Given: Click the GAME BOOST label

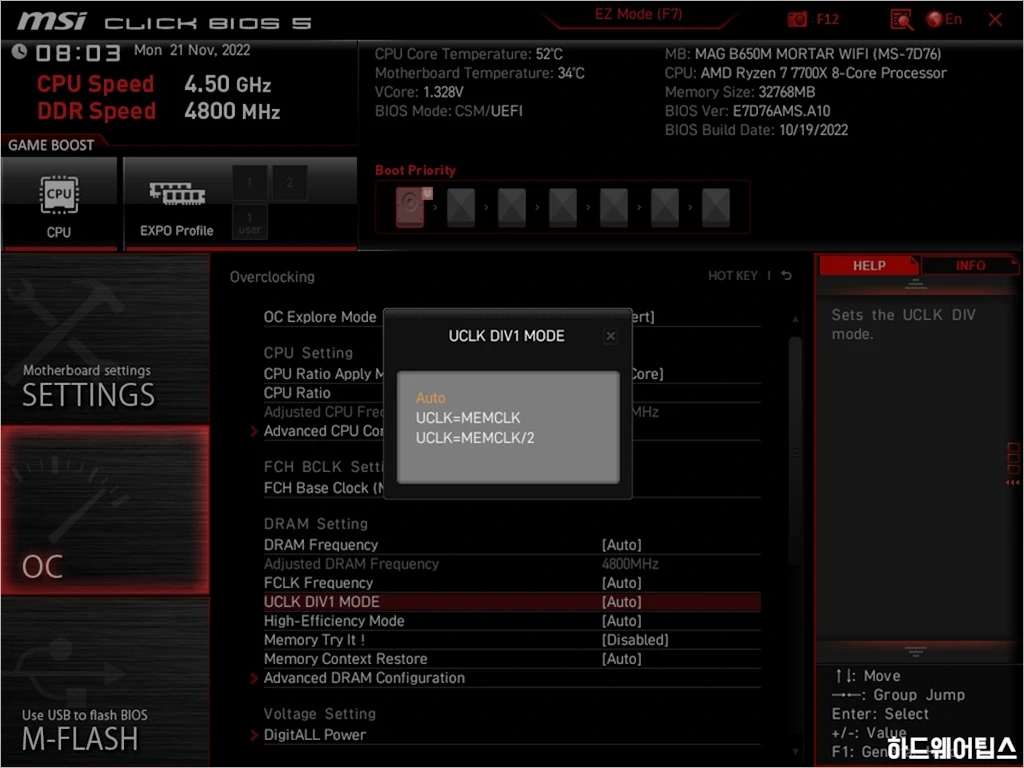Looking at the screenshot, I should (51, 145).
